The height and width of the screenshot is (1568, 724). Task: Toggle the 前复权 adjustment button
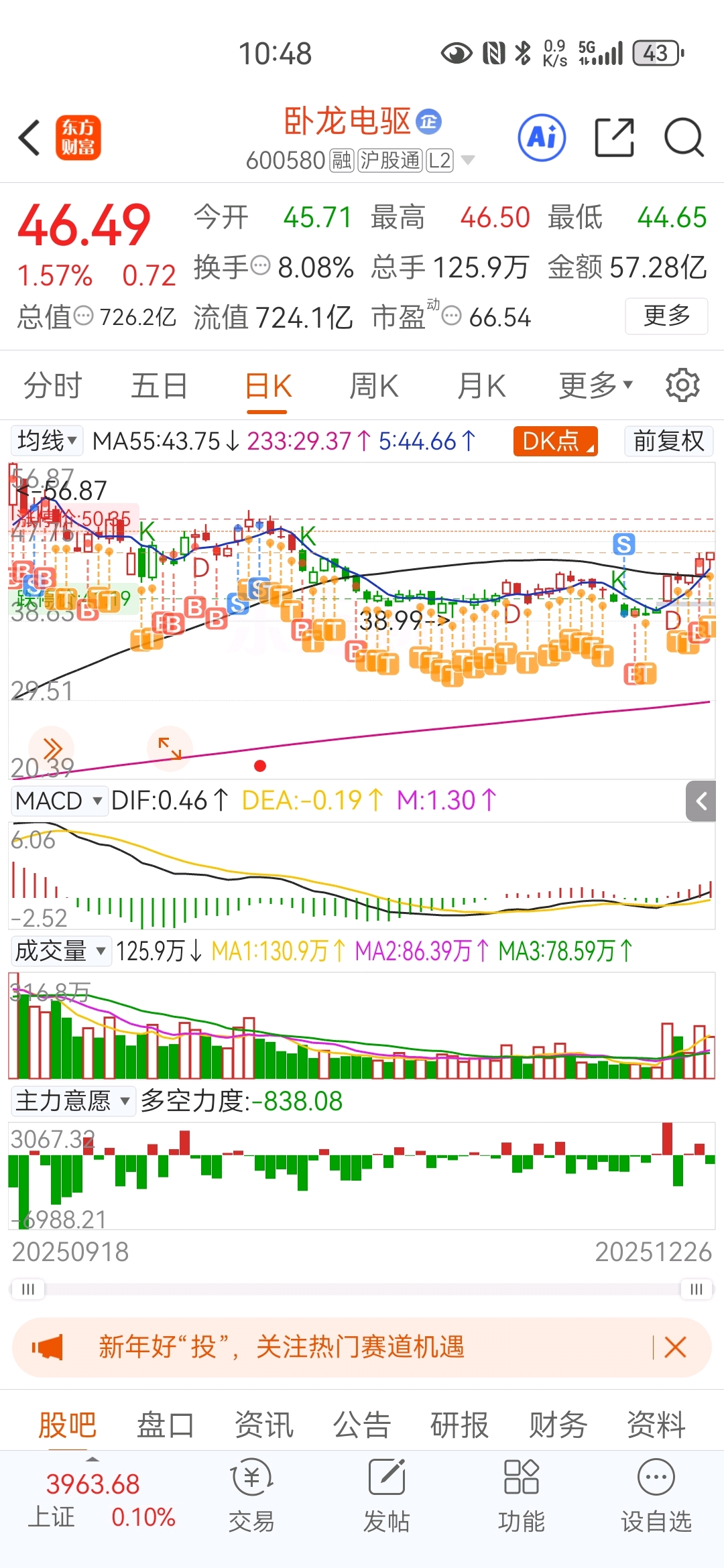click(668, 441)
